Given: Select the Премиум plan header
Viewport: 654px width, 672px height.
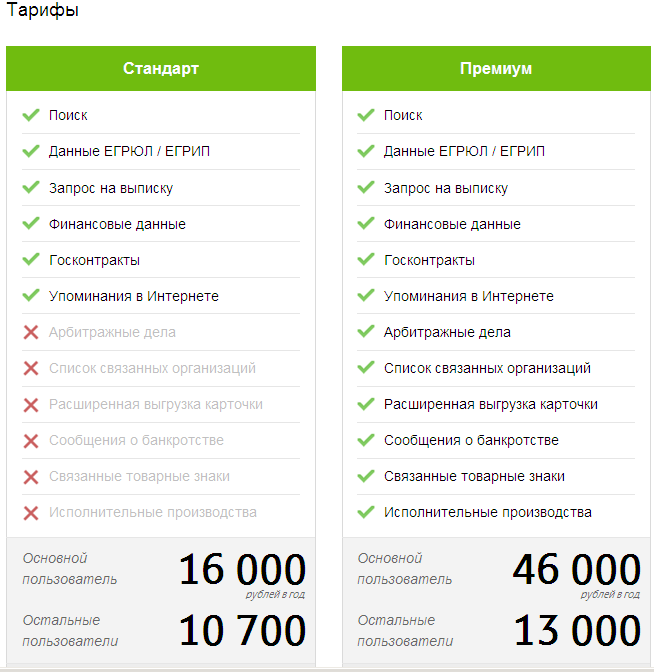Looking at the screenshot, I should click(x=496, y=69).
